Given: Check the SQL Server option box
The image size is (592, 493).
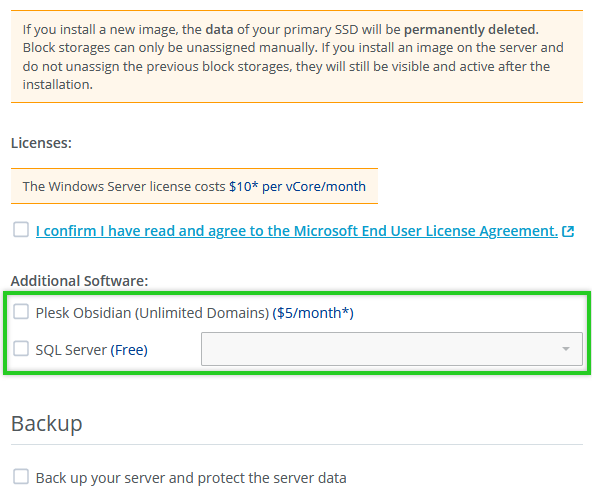Looking at the screenshot, I should pyautogui.click(x=21, y=348).
